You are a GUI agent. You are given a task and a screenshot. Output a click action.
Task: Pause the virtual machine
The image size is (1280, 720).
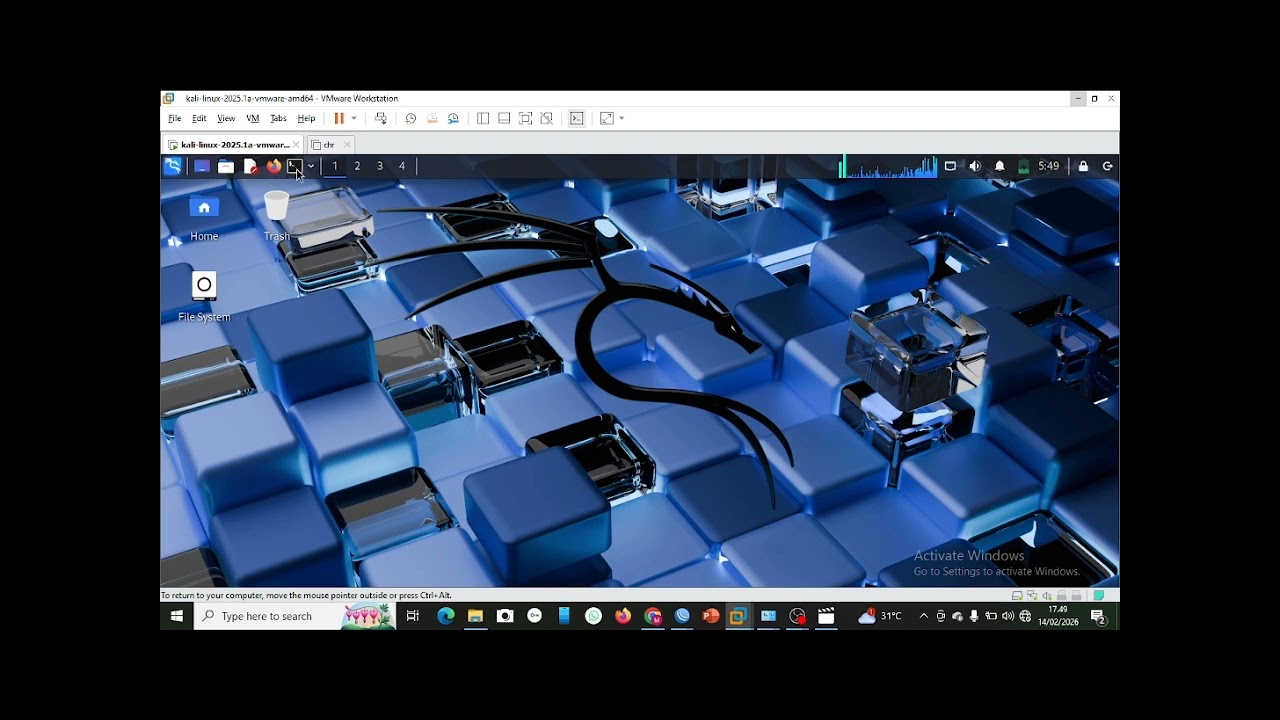click(x=339, y=118)
